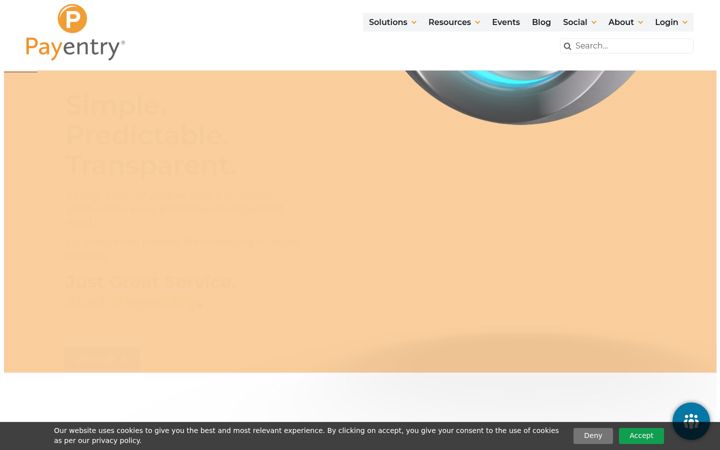The width and height of the screenshot is (720, 450).
Task: Focus the Search input field
Action: 626,46
